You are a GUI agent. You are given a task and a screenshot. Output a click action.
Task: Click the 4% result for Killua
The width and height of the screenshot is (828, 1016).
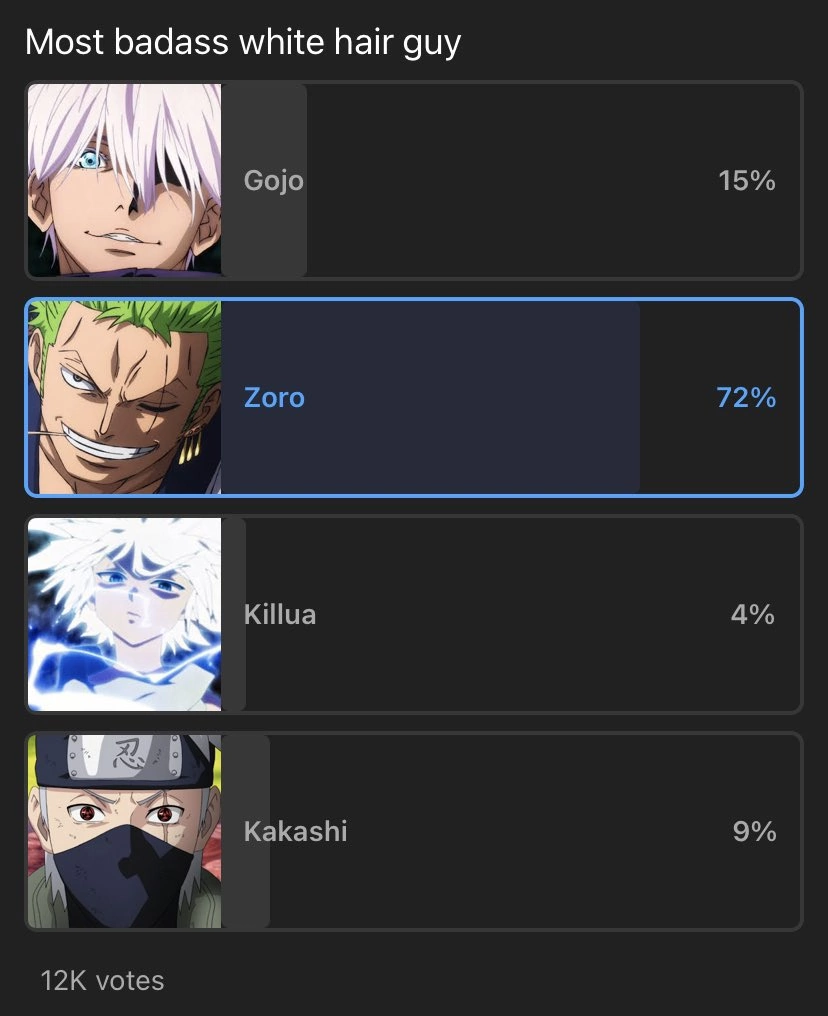point(753,614)
